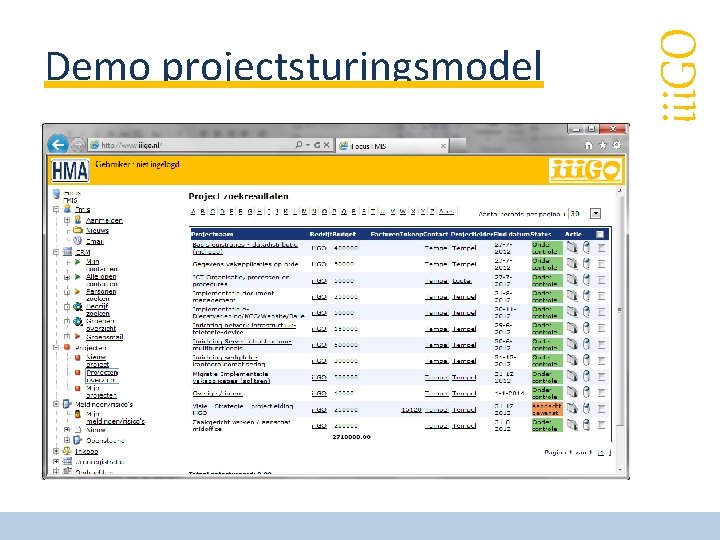Open Mijn meldingen/risico's link
Image resolution: width=720 pixels, height=540 pixels.
tap(115, 417)
